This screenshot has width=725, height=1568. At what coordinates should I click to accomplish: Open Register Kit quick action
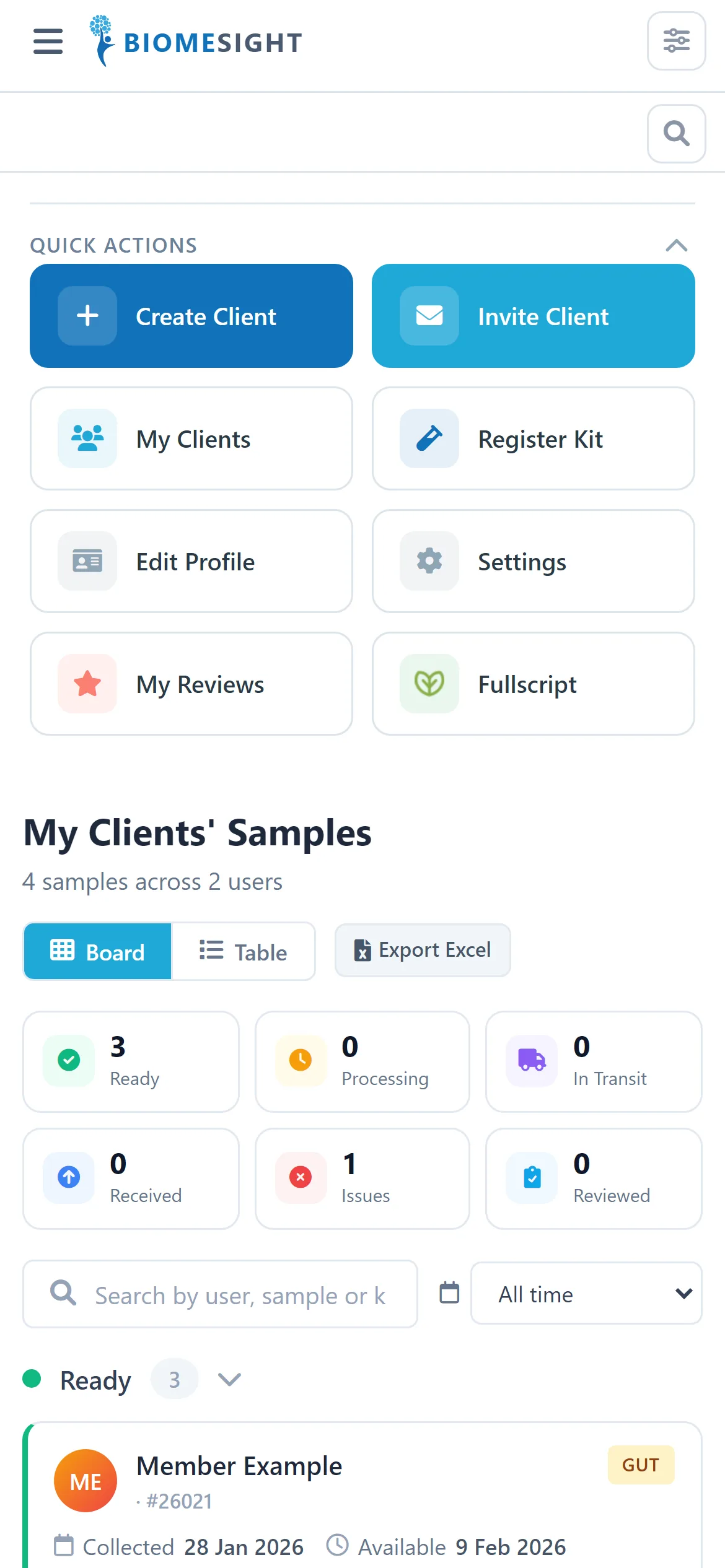pos(534,438)
